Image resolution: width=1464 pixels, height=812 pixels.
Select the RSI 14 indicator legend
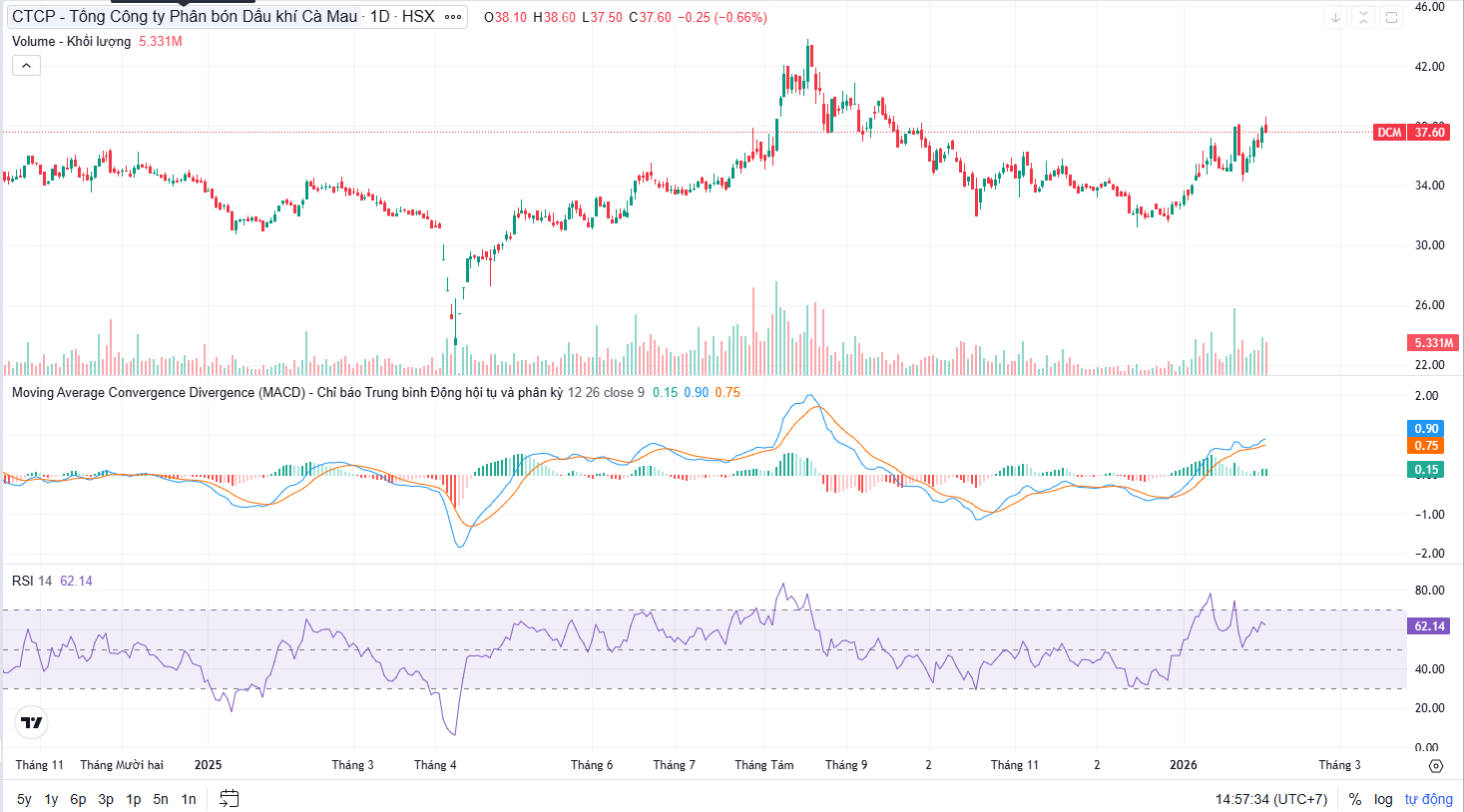tap(32, 581)
